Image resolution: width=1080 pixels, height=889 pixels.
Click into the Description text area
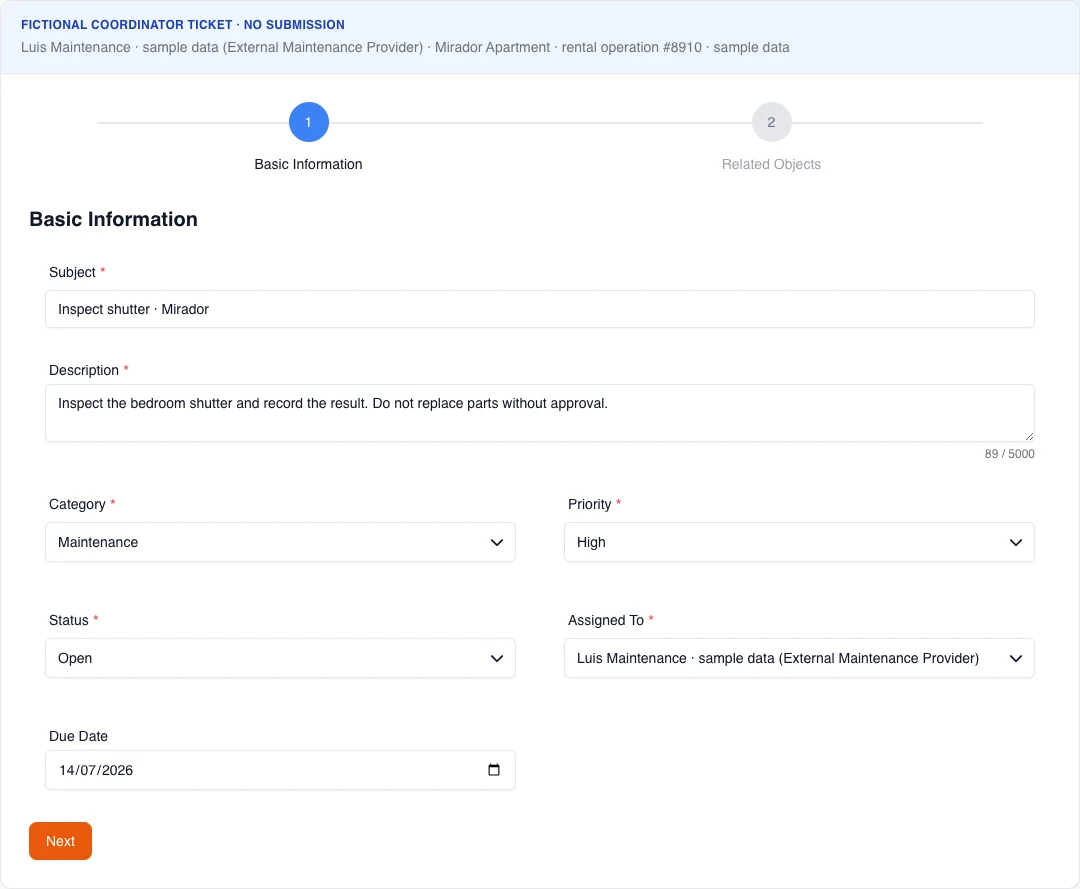pos(540,413)
